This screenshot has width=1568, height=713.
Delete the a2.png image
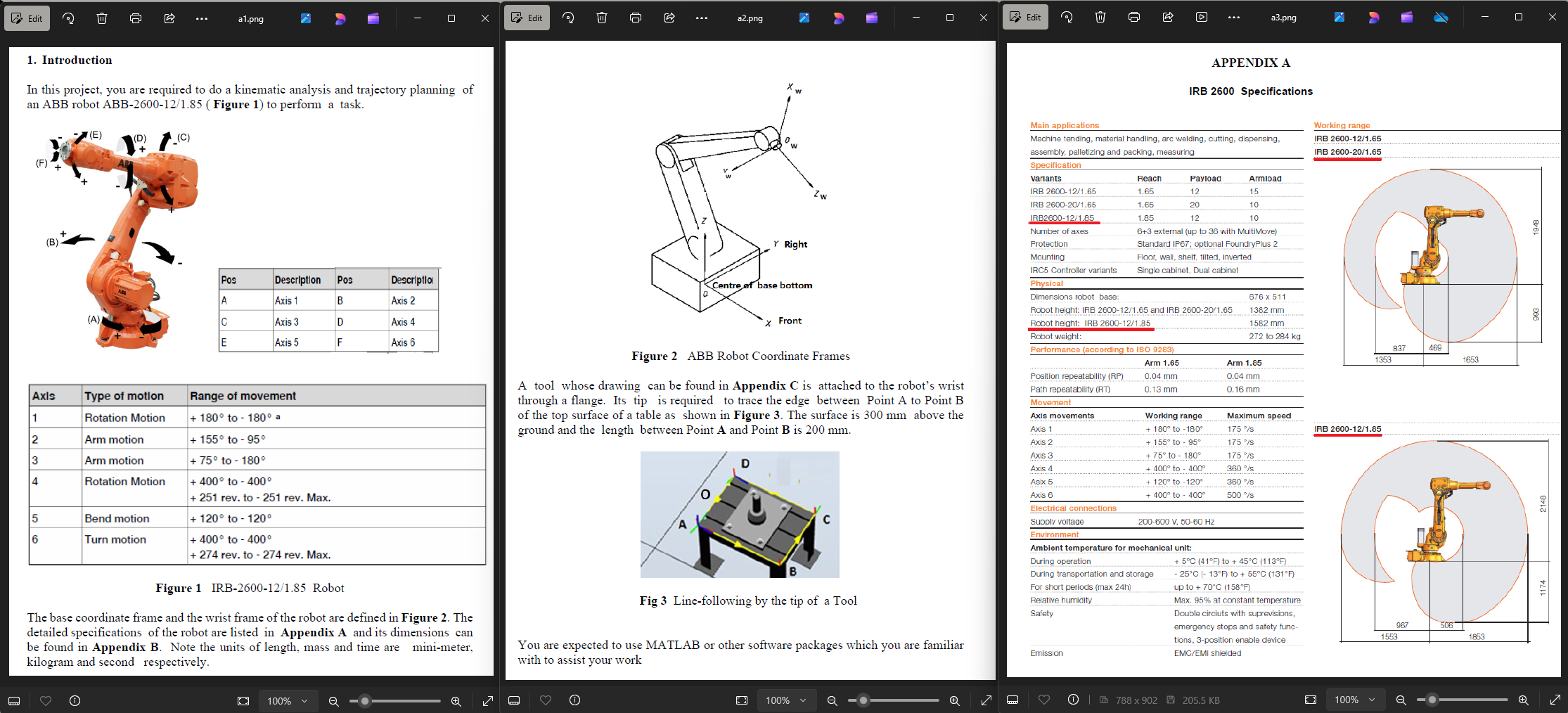point(602,18)
